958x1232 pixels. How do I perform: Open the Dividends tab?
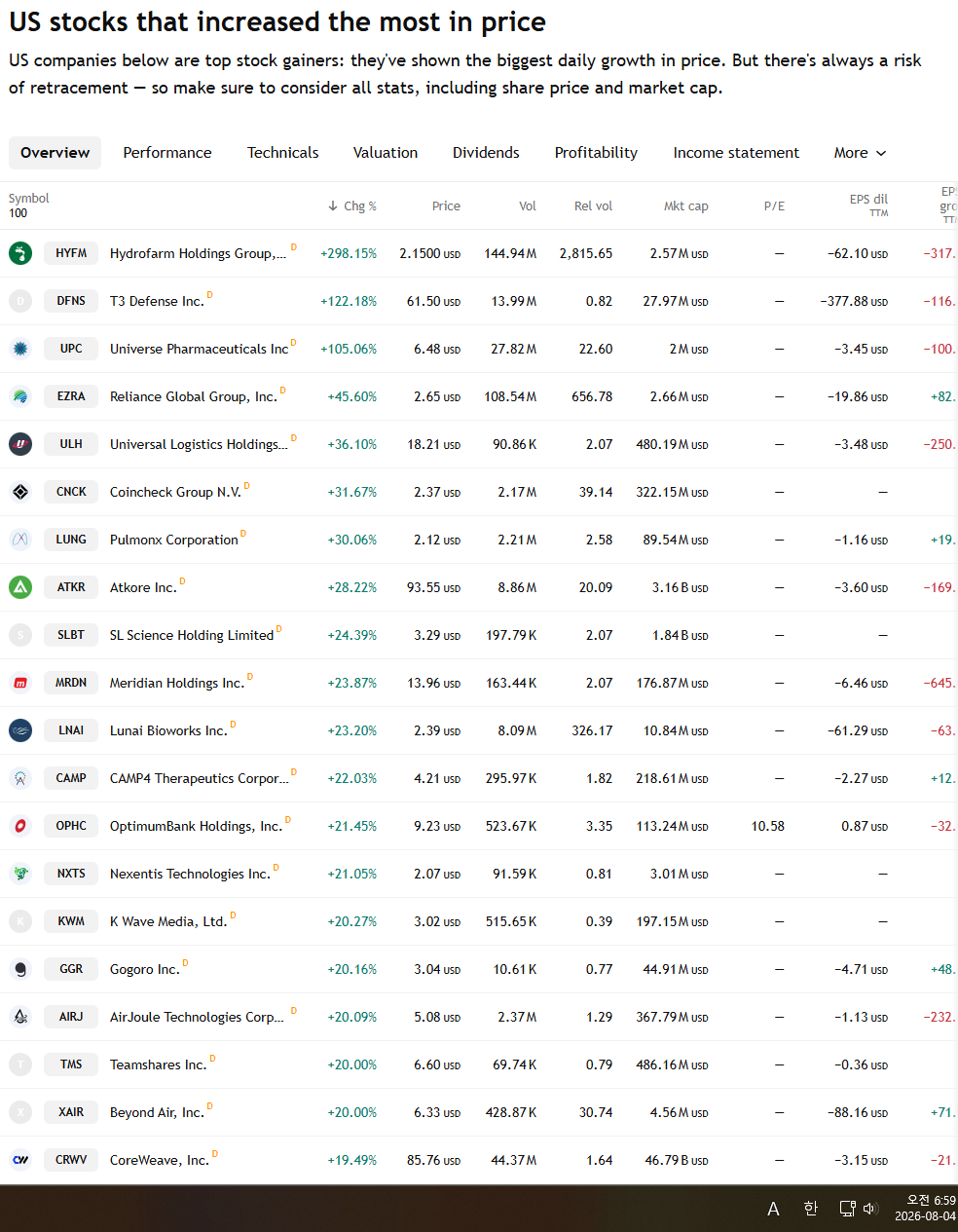[x=486, y=153]
